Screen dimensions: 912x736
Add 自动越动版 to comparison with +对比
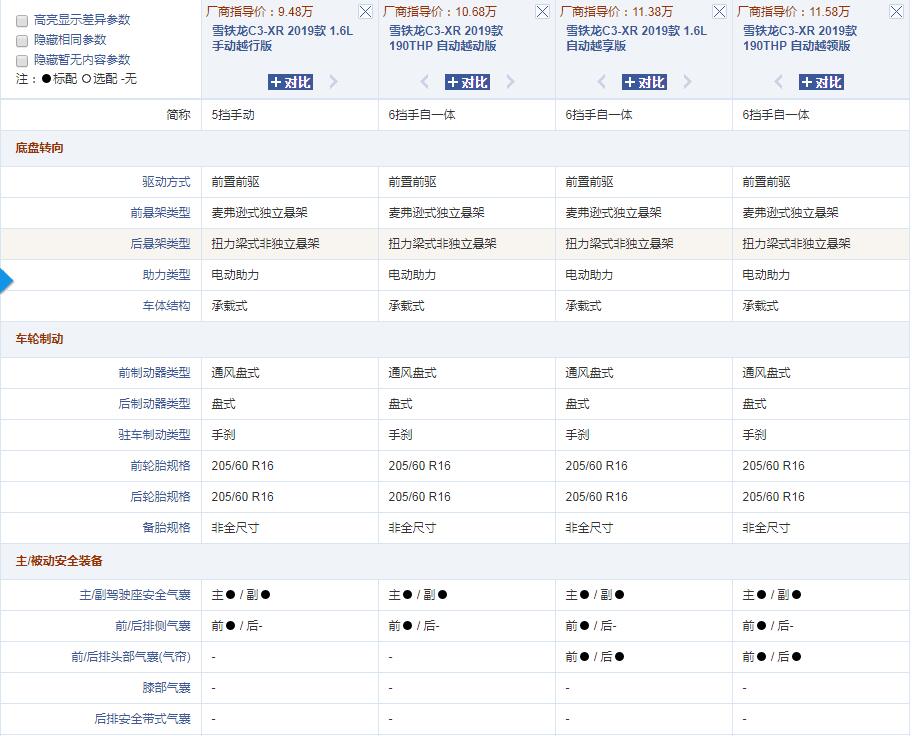[467, 82]
